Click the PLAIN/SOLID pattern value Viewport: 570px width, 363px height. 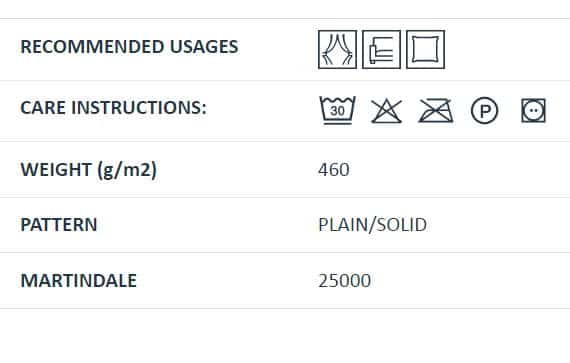pyautogui.click(x=373, y=225)
